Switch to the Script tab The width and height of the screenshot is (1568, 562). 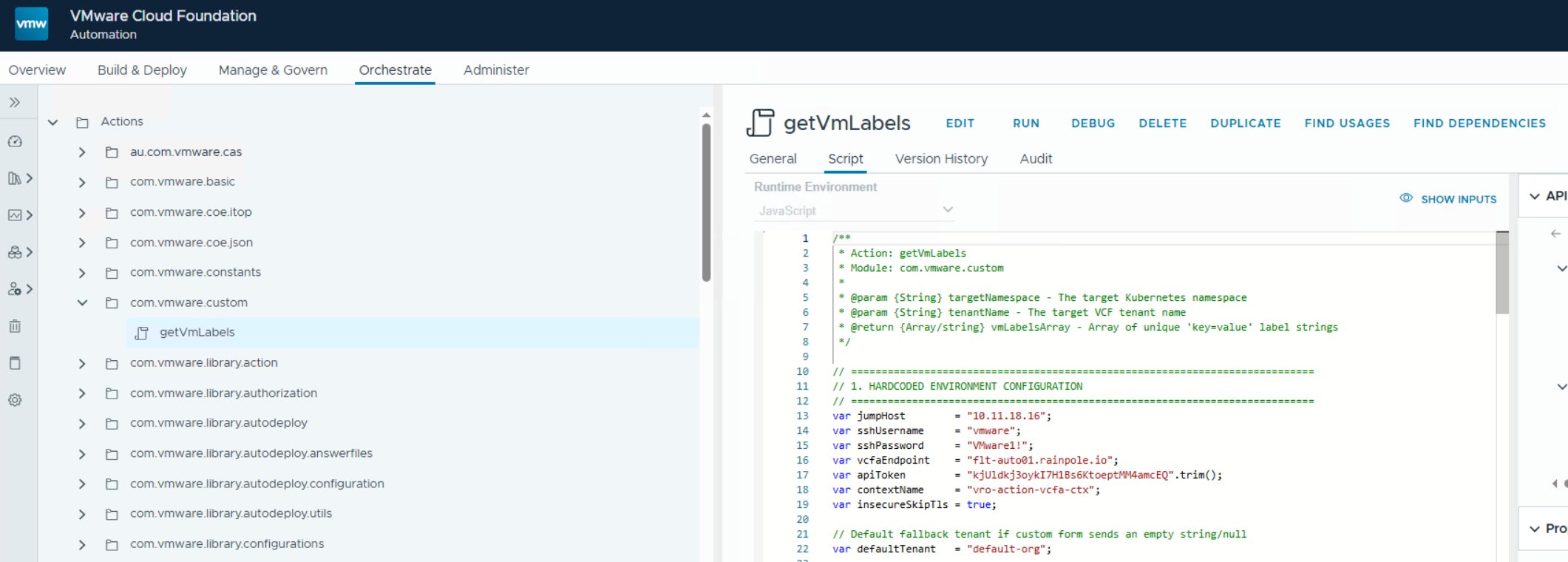[845, 159]
